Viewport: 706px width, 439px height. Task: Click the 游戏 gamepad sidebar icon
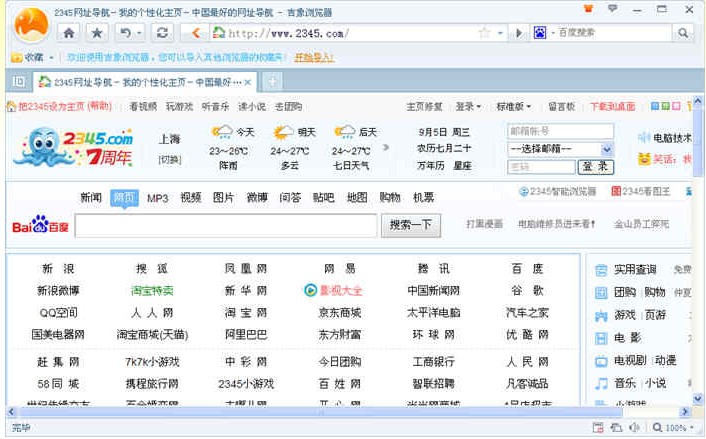coord(601,316)
